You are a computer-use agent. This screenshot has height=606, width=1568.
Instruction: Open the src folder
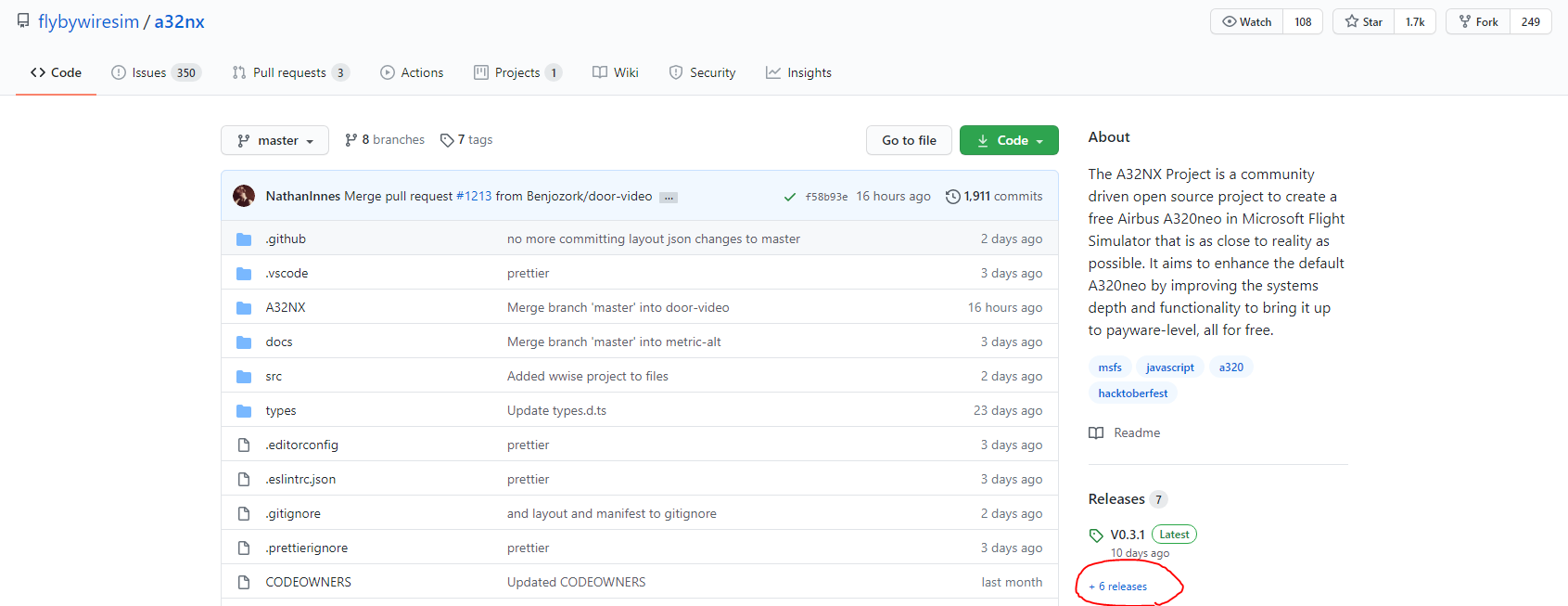pyautogui.click(x=274, y=376)
